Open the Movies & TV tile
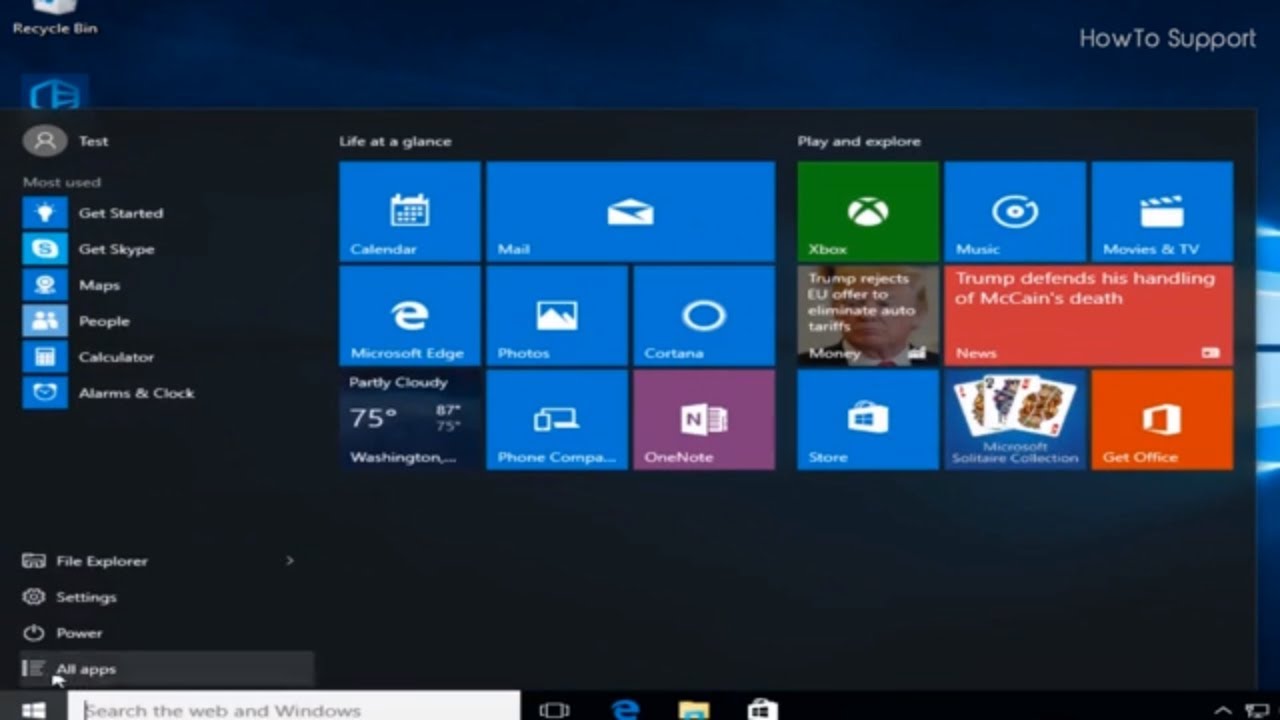This screenshot has width=1280, height=720. tap(1162, 211)
